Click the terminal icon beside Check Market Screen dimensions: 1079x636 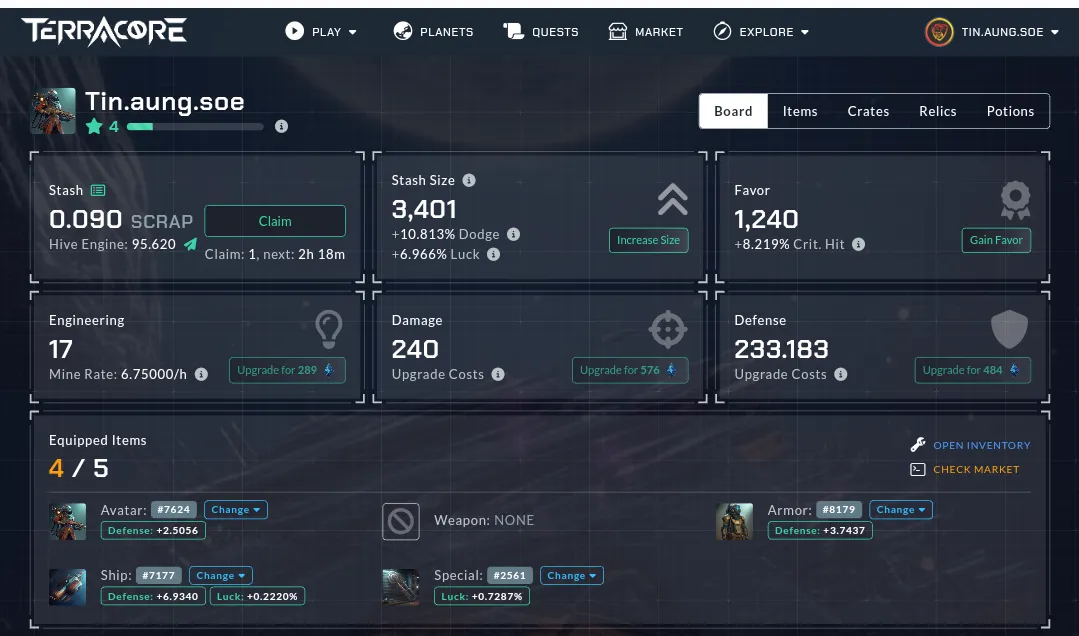pyautogui.click(x=917, y=469)
